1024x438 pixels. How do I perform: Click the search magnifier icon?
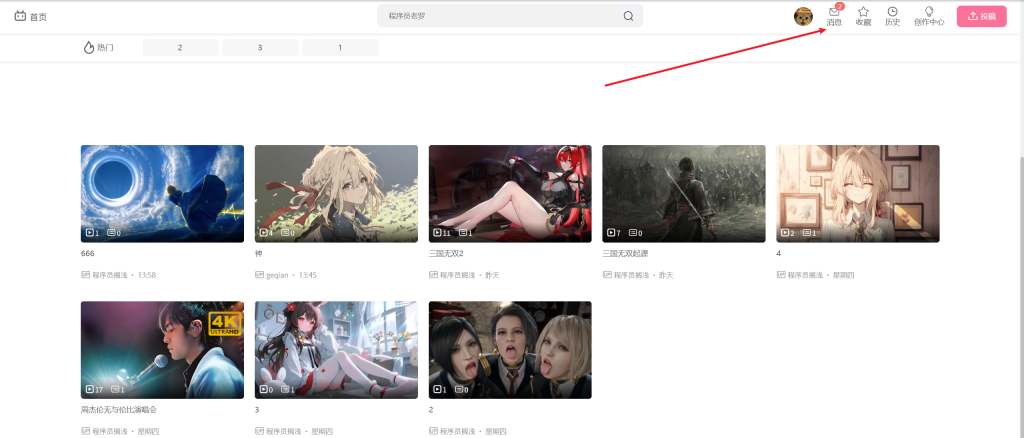(x=628, y=16)
